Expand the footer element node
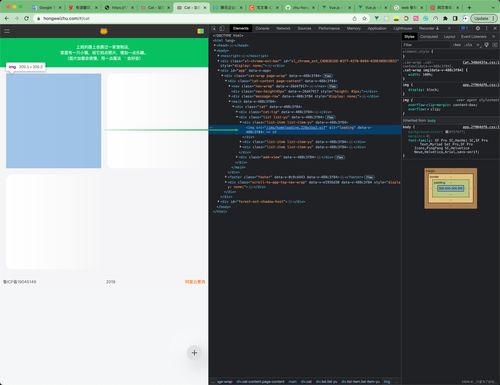This screenshot has width=500, height=385. (226, 177)
